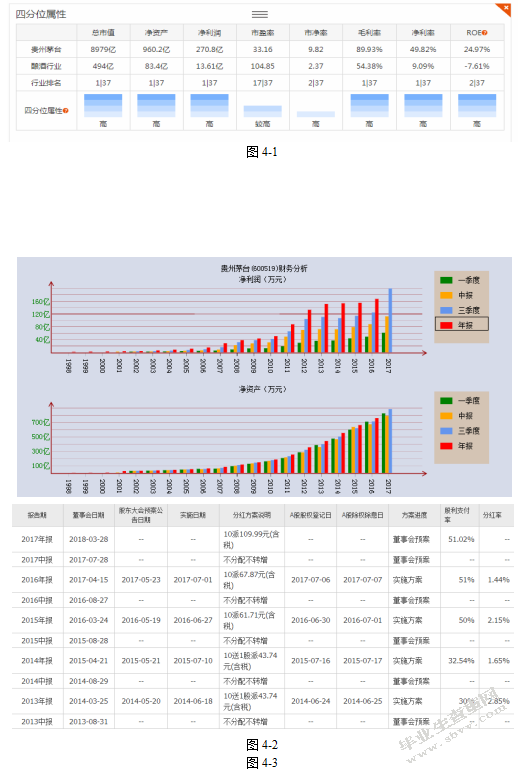Click the 贵州茅台 (600519) 财务分析 chart title

[264, 269]
